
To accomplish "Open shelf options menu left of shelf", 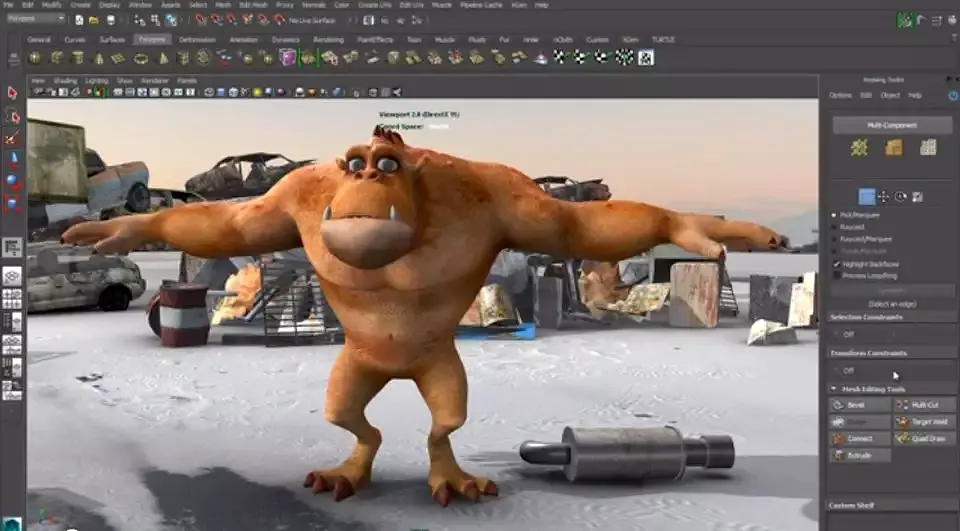I will tap(13, 58).
